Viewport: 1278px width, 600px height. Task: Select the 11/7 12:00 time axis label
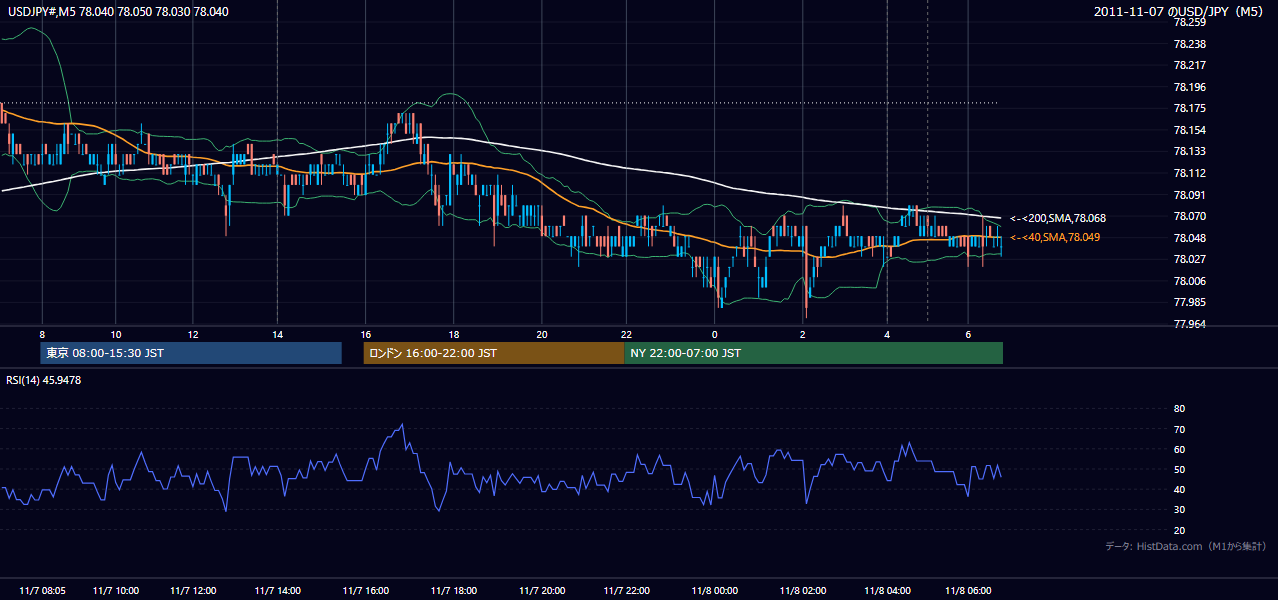click(x=195, y=590)
